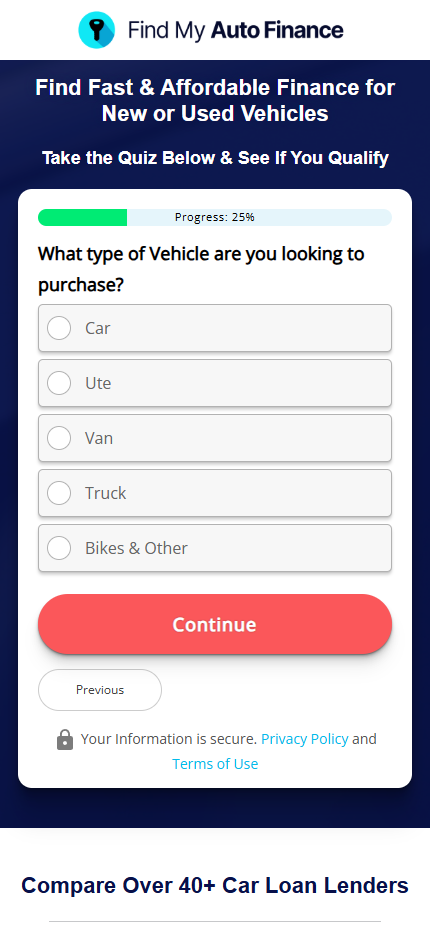
Task: Open the Terms of Use link
Action: pyautogui.click(x=215, y=764)
